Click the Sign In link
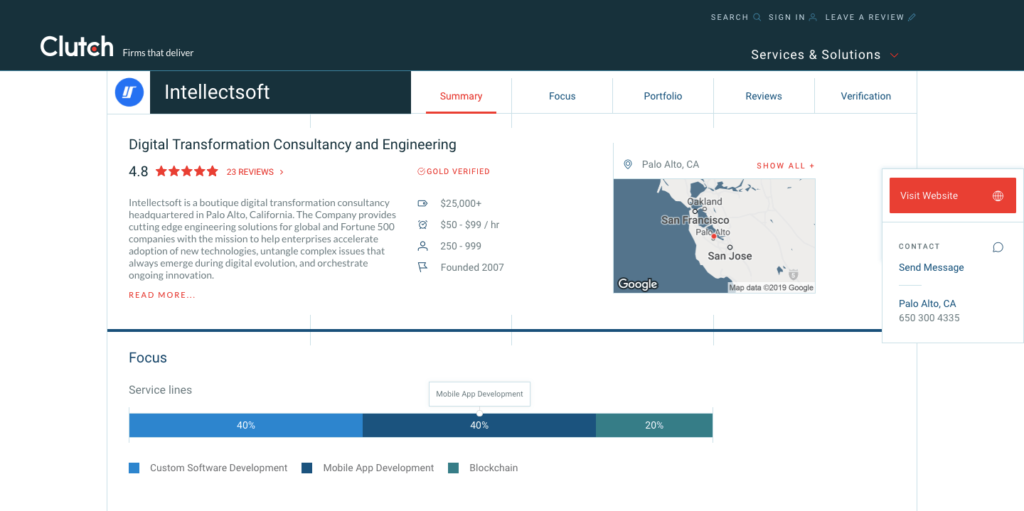1024x511 pixels. click(x=786, y=18)
